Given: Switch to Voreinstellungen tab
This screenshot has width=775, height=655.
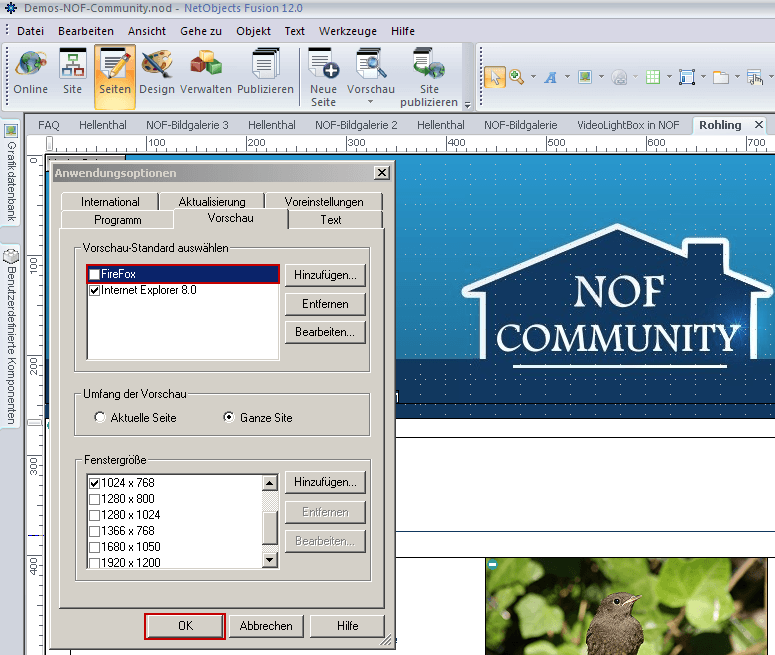Looking at the screenshot, I should point(324,202).
